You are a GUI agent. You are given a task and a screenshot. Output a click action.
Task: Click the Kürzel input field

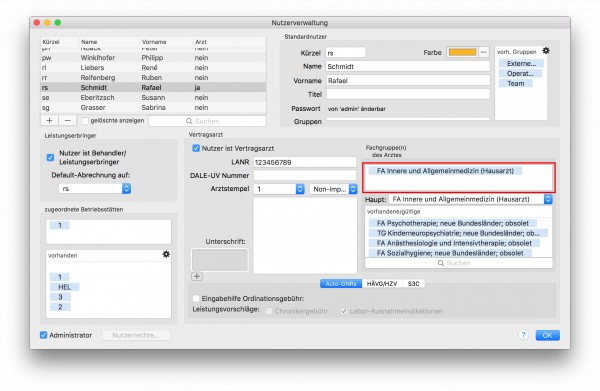346,53
